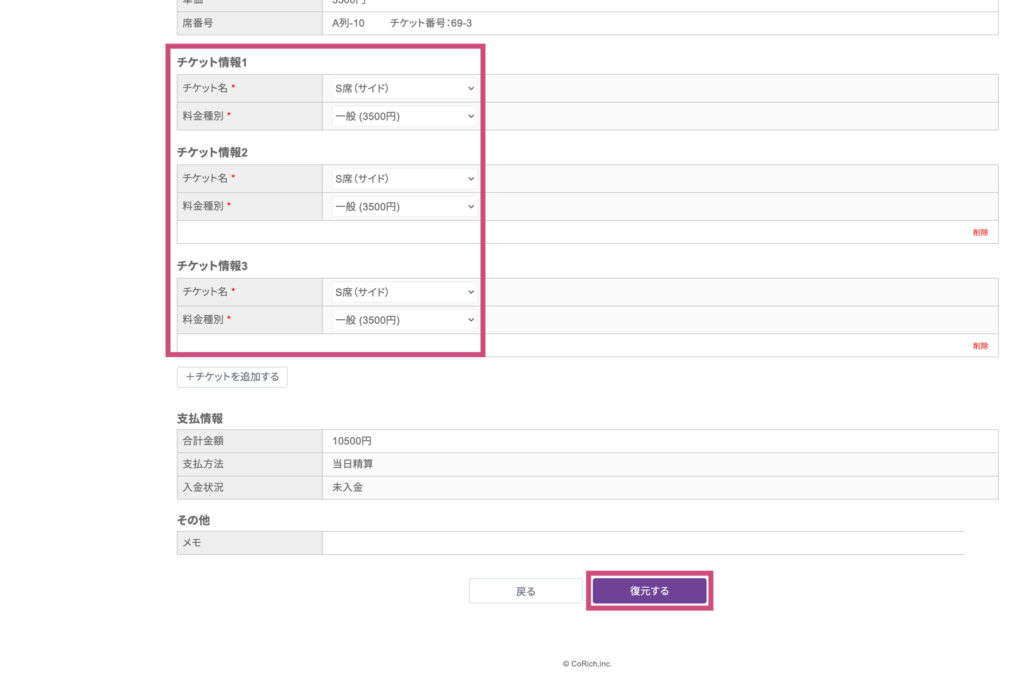Click the CoRich,inc. copyright footer text
Image resolution: width=1024 pixels, height=683 pixels.
point(586,663)
